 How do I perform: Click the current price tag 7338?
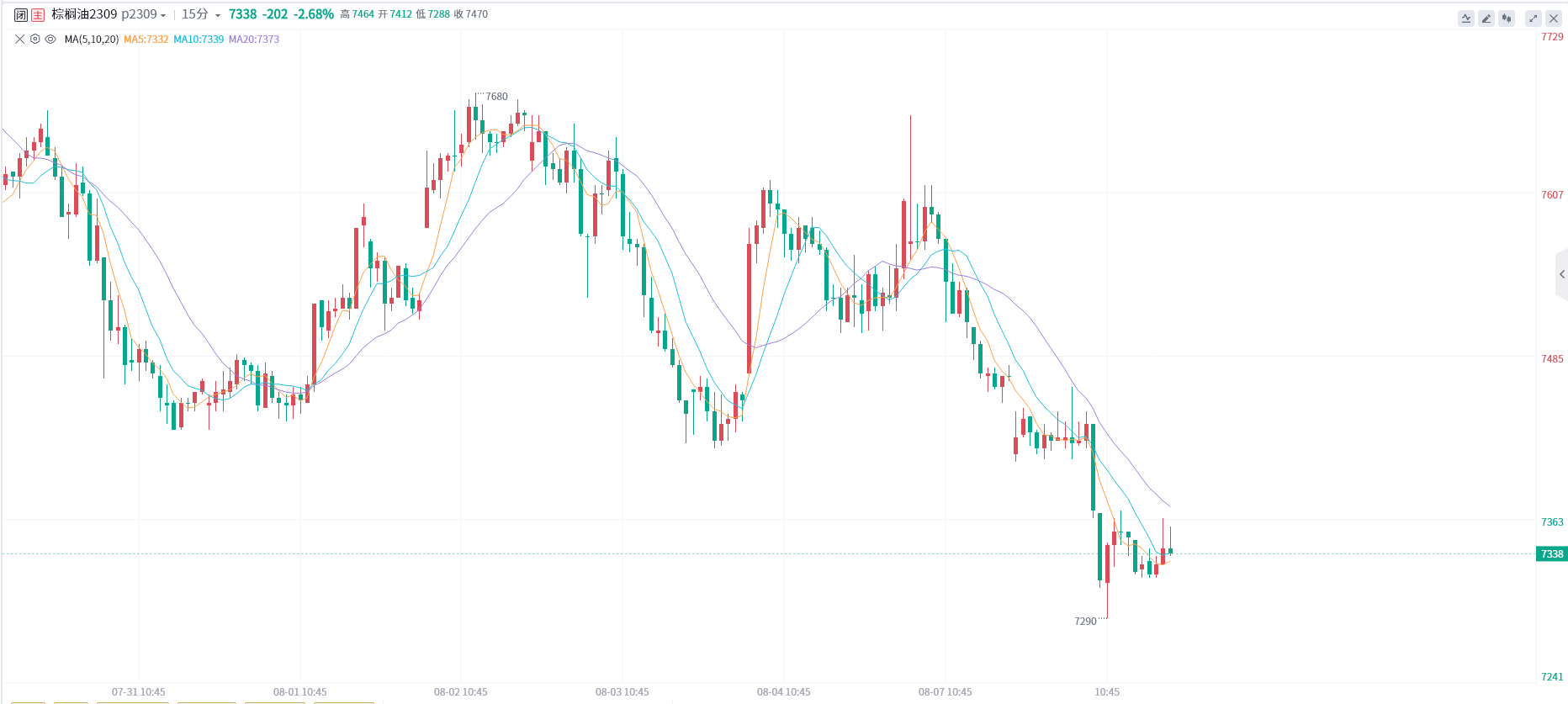pyautogui.click(x=1552, y=554)
